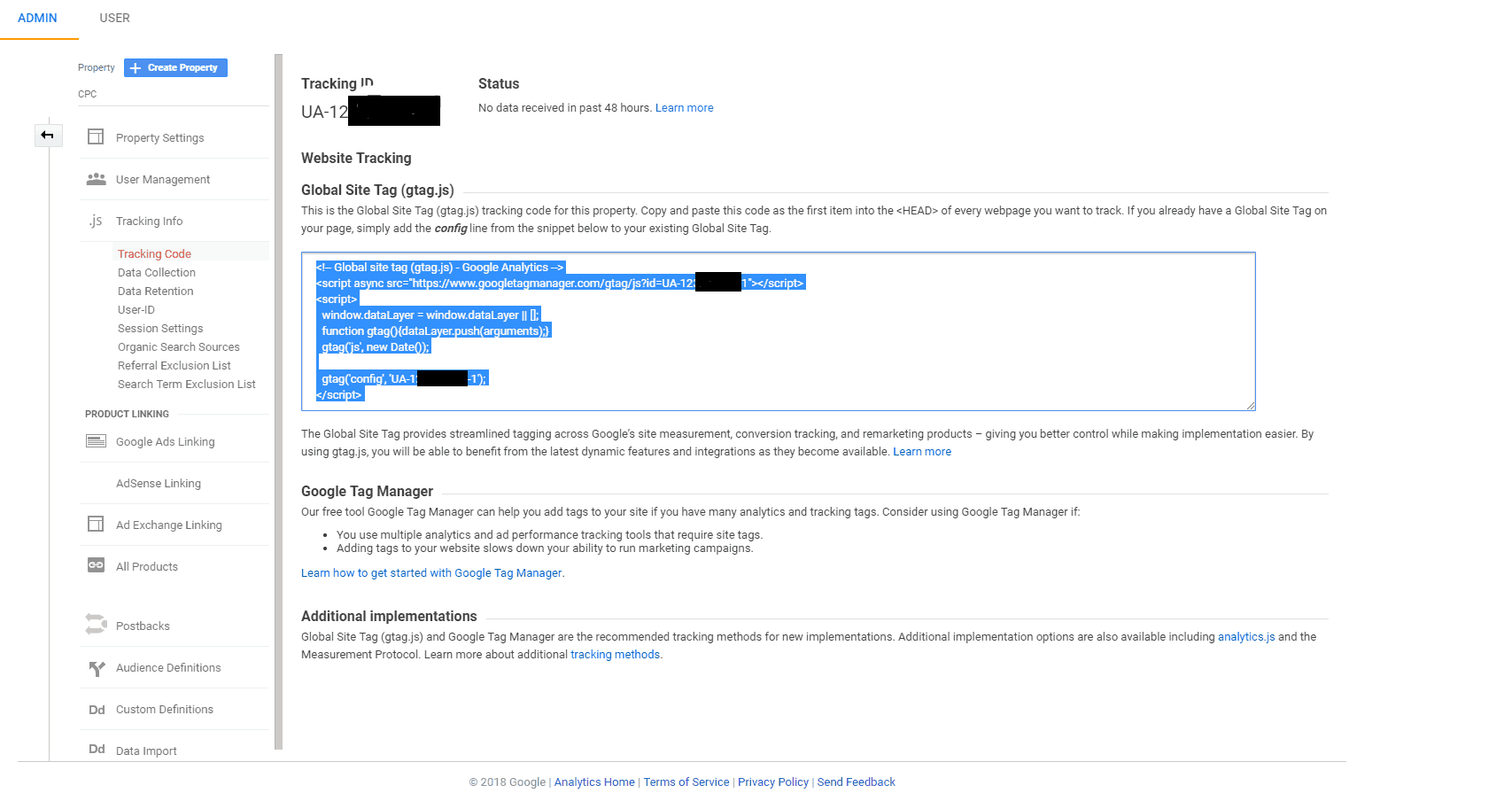Open Organic Search Sources
1512x801 pixels.
pos(179,347)
